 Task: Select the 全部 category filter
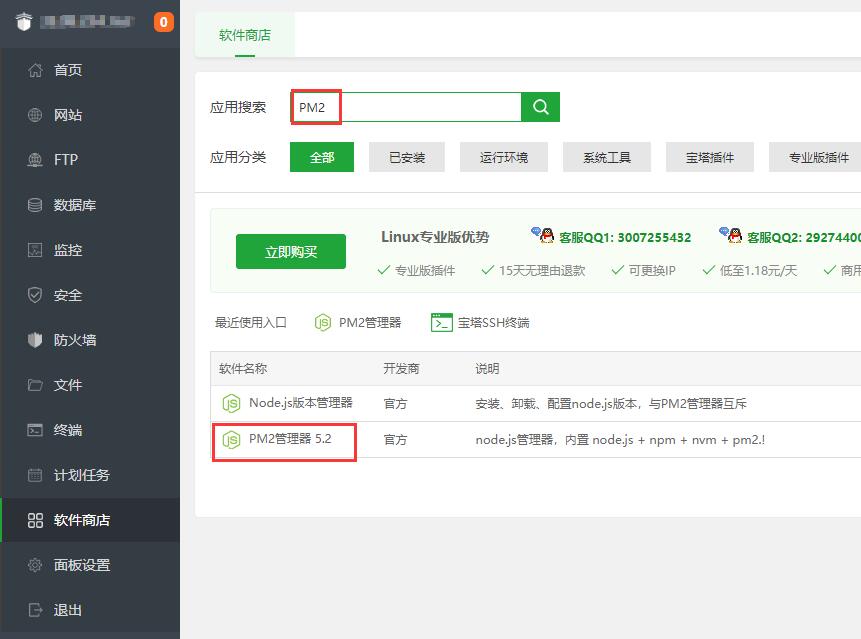click(x=322, y=157)
